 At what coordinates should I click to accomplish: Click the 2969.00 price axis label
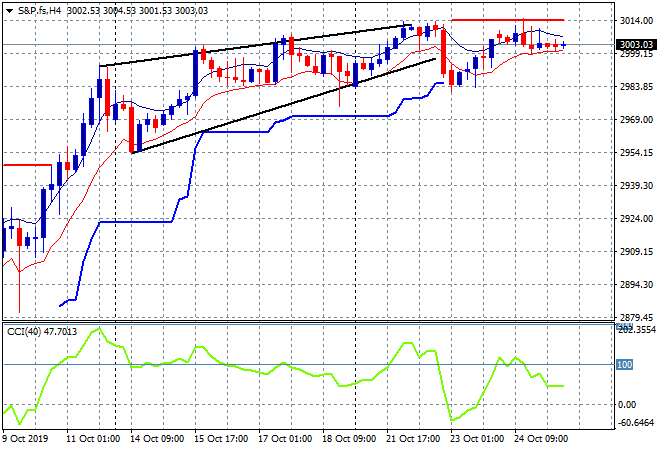pos(636,120)
